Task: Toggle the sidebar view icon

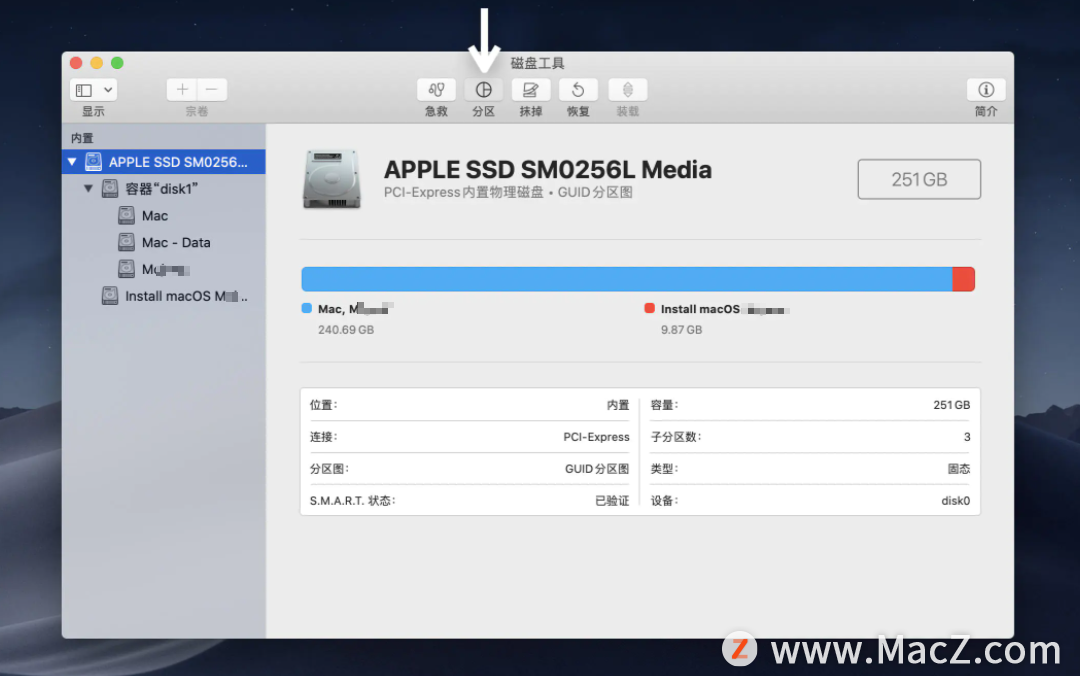Action: [x=84, y=90]
